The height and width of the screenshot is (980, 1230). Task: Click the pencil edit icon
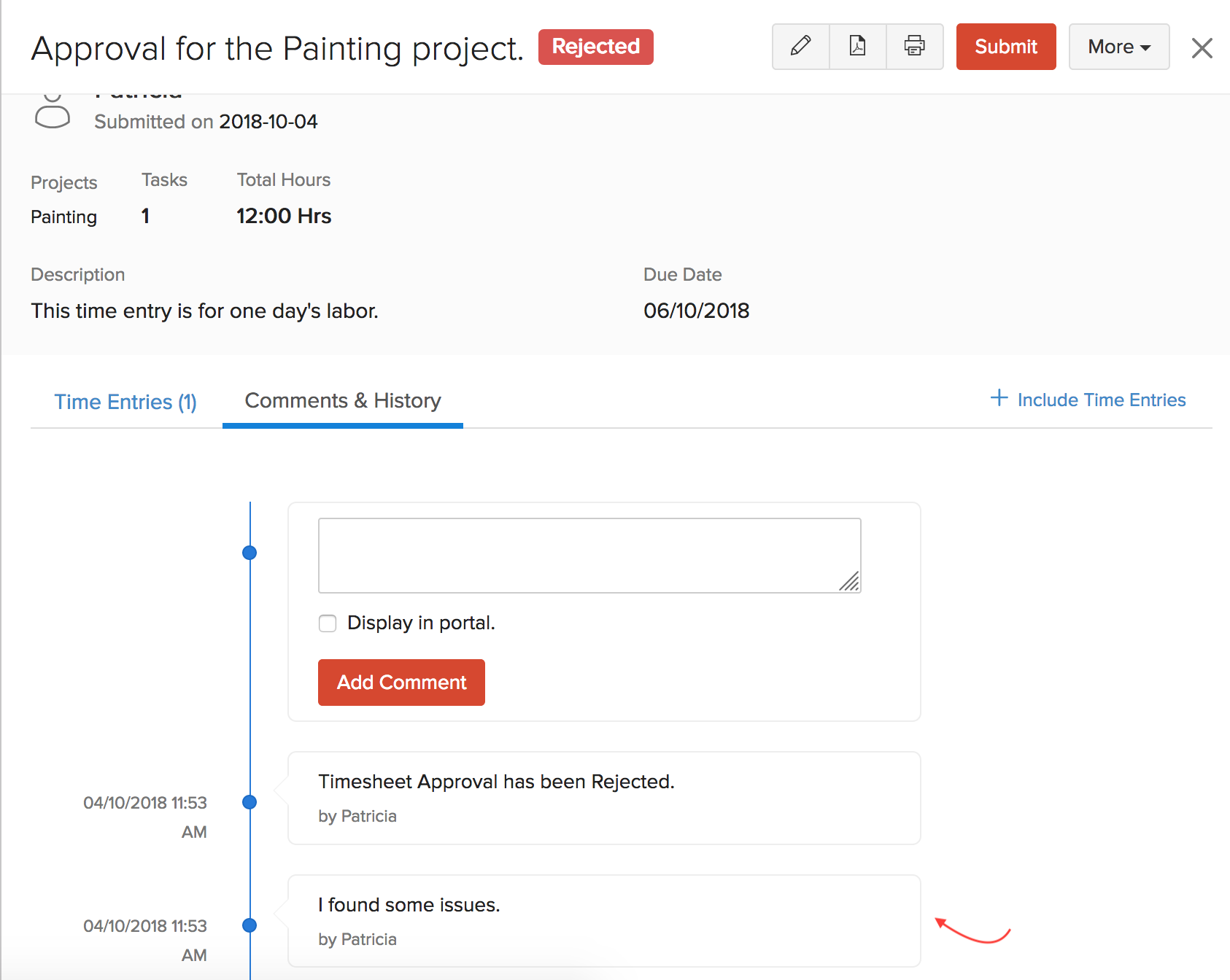800,47
